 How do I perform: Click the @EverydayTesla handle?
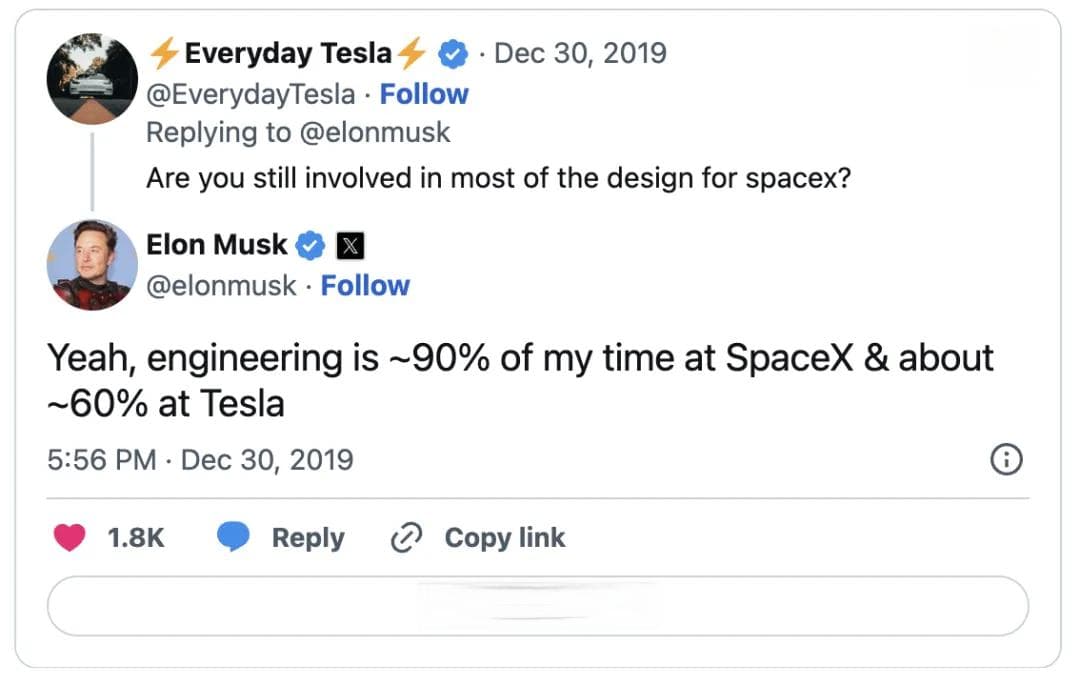[251, 94]
